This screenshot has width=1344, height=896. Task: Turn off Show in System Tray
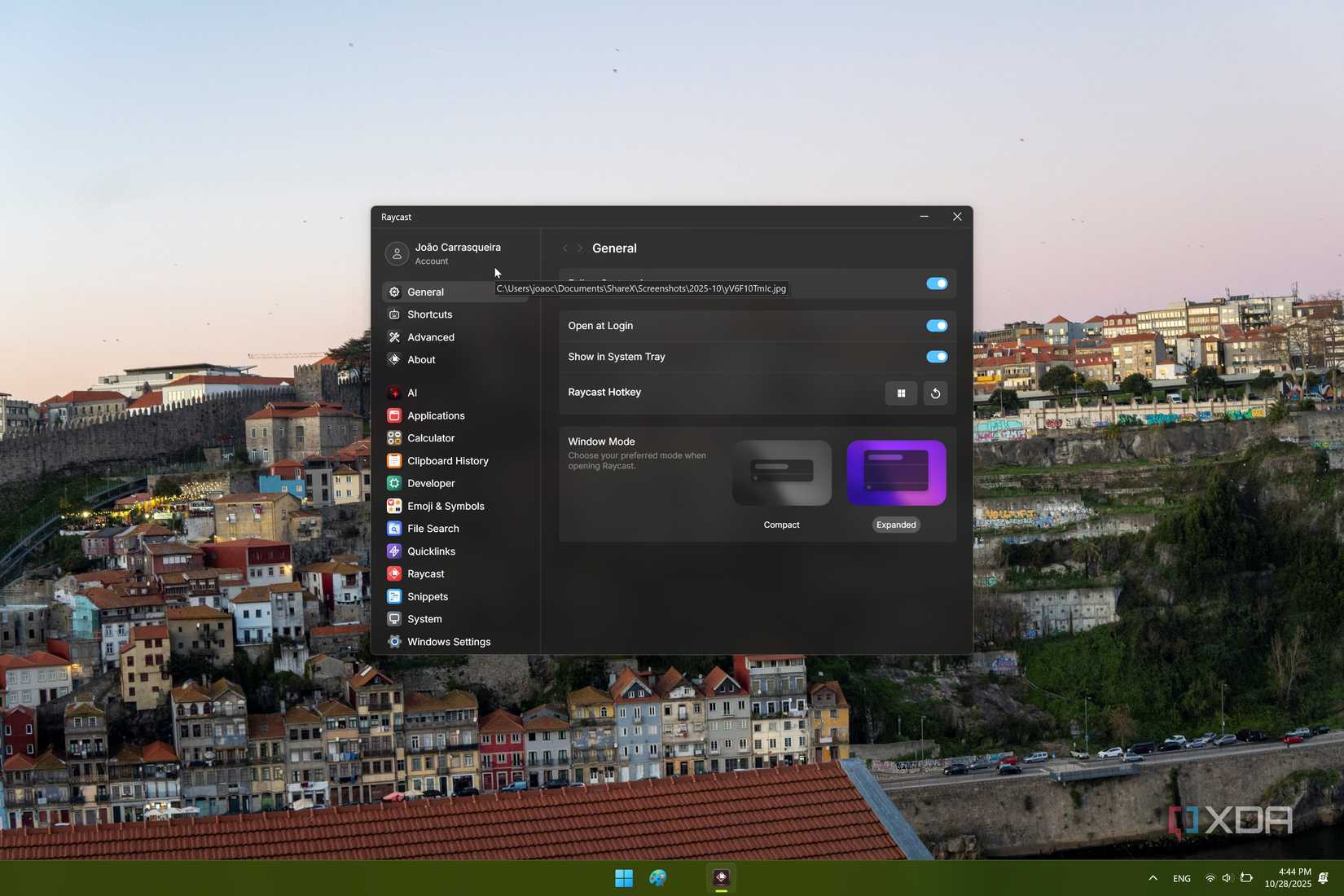937,357
